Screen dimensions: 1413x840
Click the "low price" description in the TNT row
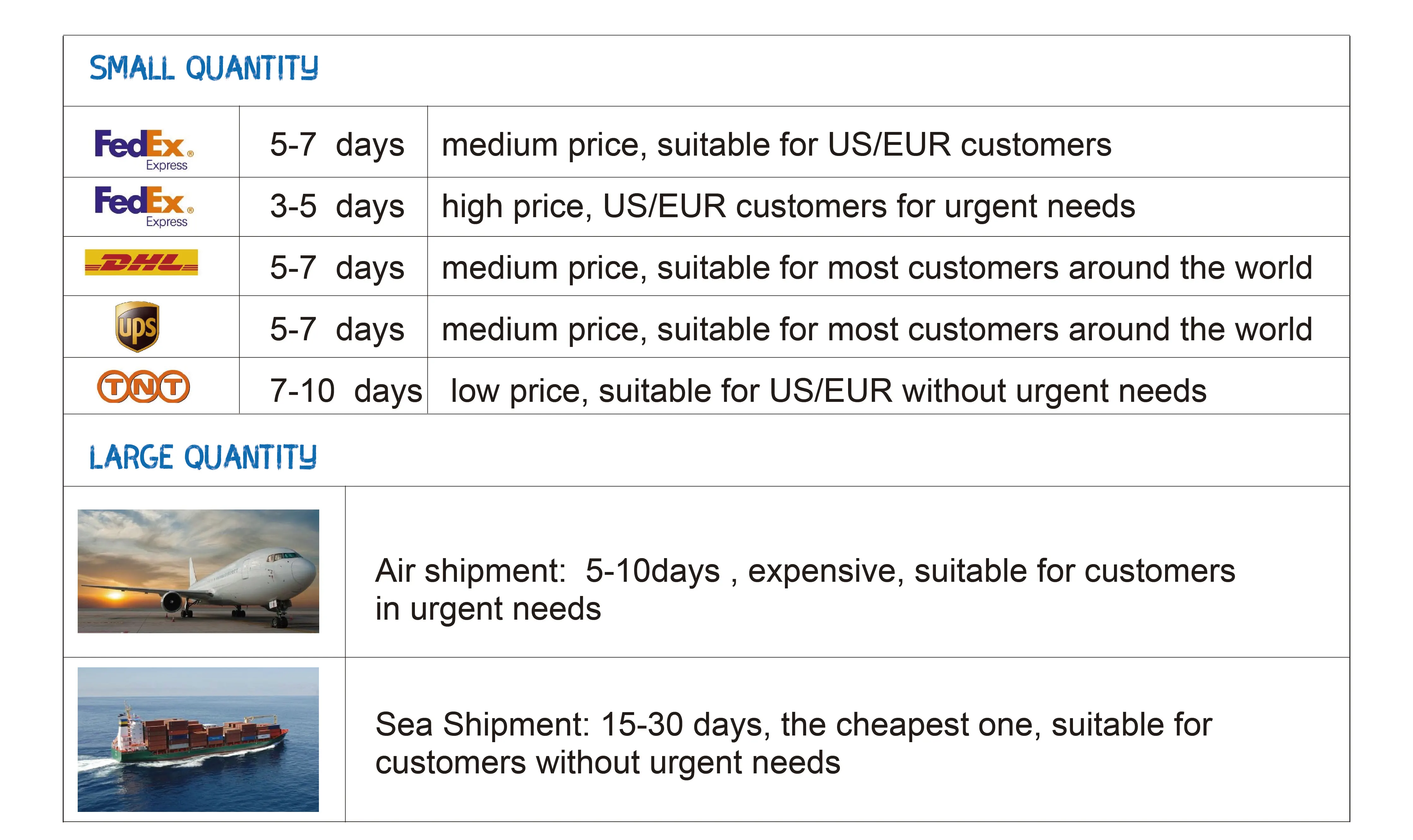click(828, 390)
